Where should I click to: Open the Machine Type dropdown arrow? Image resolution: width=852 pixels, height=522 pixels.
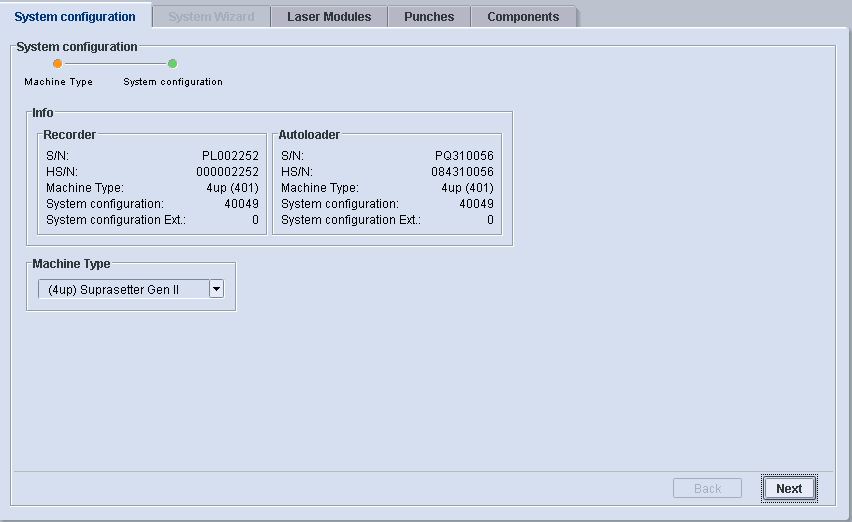(x=216, y=289)
